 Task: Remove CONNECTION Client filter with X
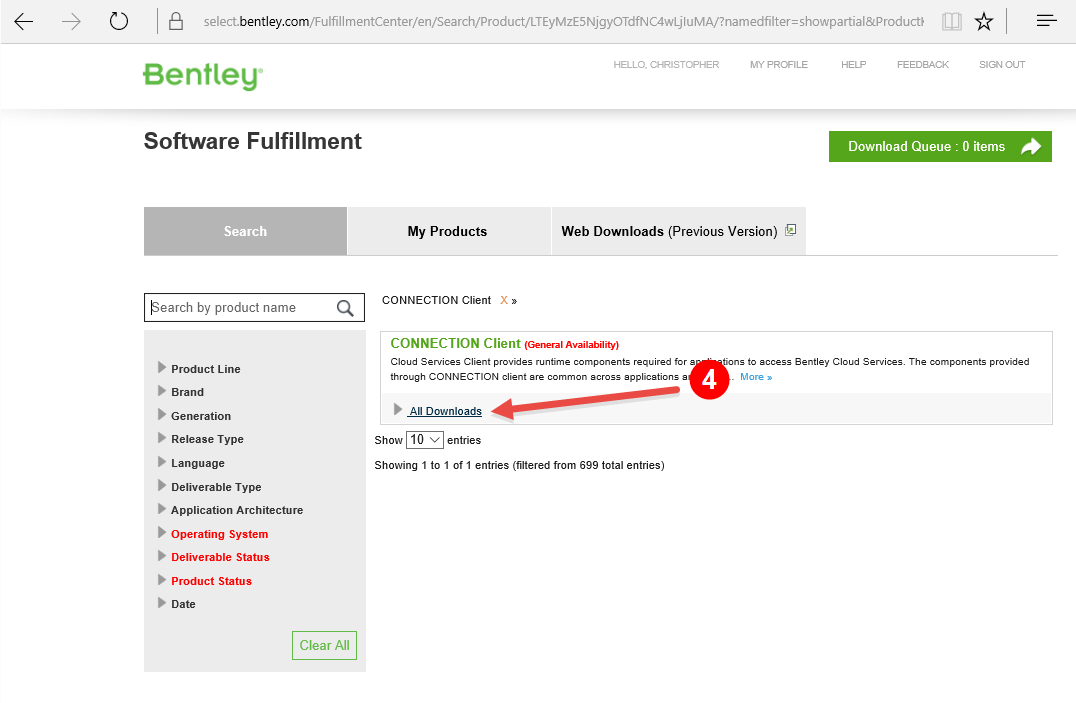504,301
